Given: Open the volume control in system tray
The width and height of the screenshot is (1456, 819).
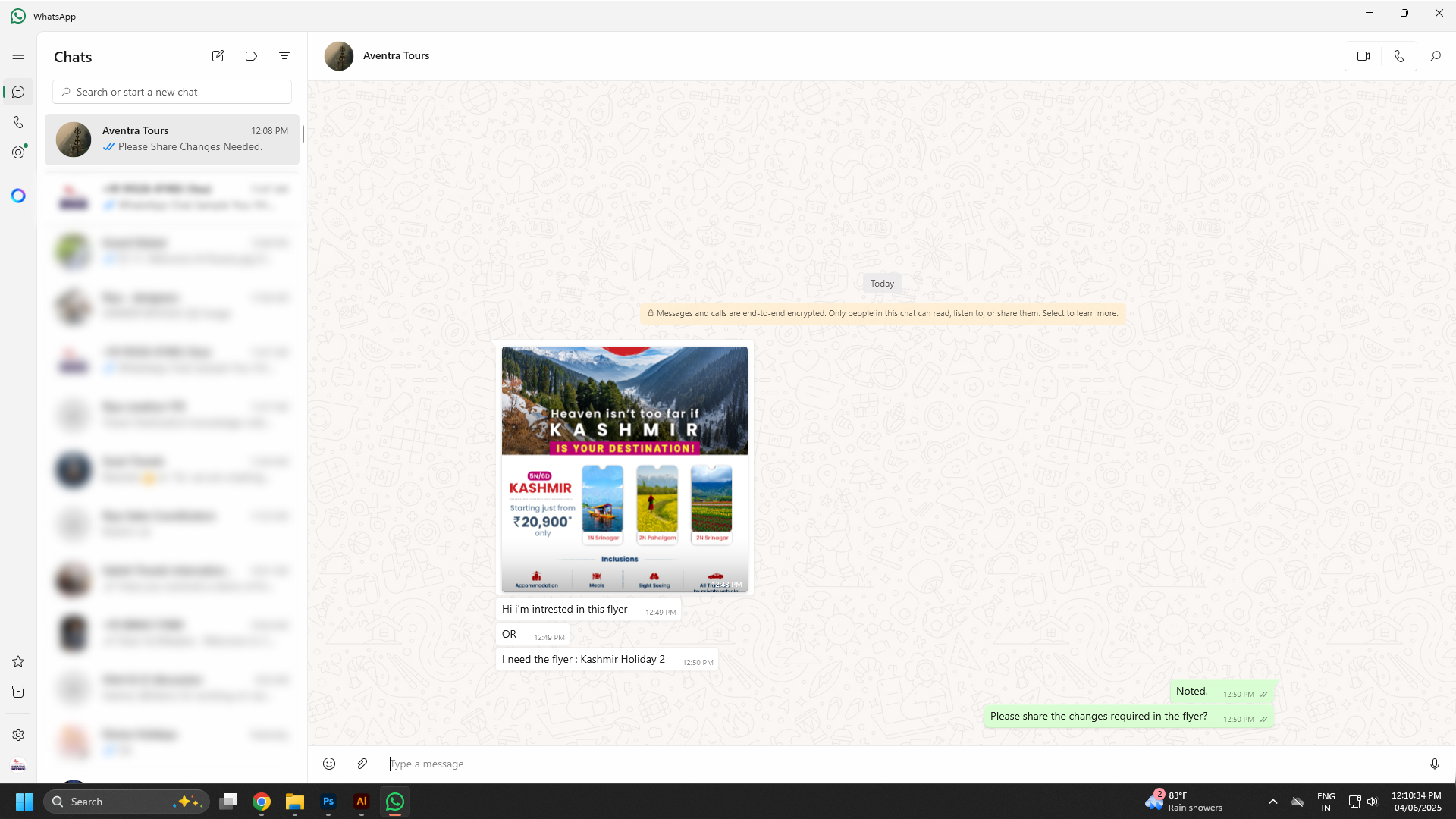Looking at the screenshot, I should [1373, 802].
